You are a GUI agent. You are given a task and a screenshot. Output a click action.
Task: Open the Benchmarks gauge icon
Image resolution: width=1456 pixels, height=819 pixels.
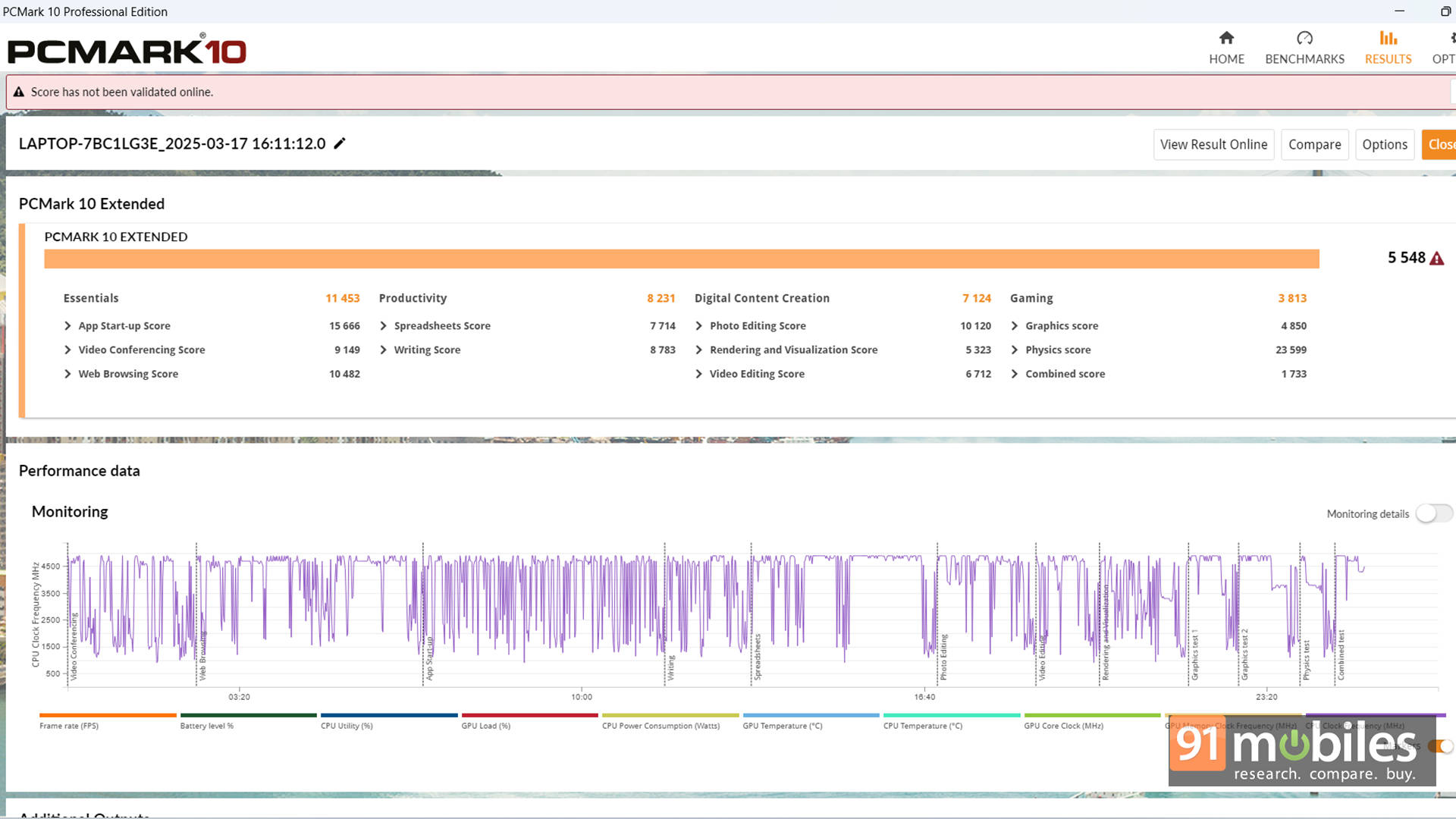[1304, 38]
